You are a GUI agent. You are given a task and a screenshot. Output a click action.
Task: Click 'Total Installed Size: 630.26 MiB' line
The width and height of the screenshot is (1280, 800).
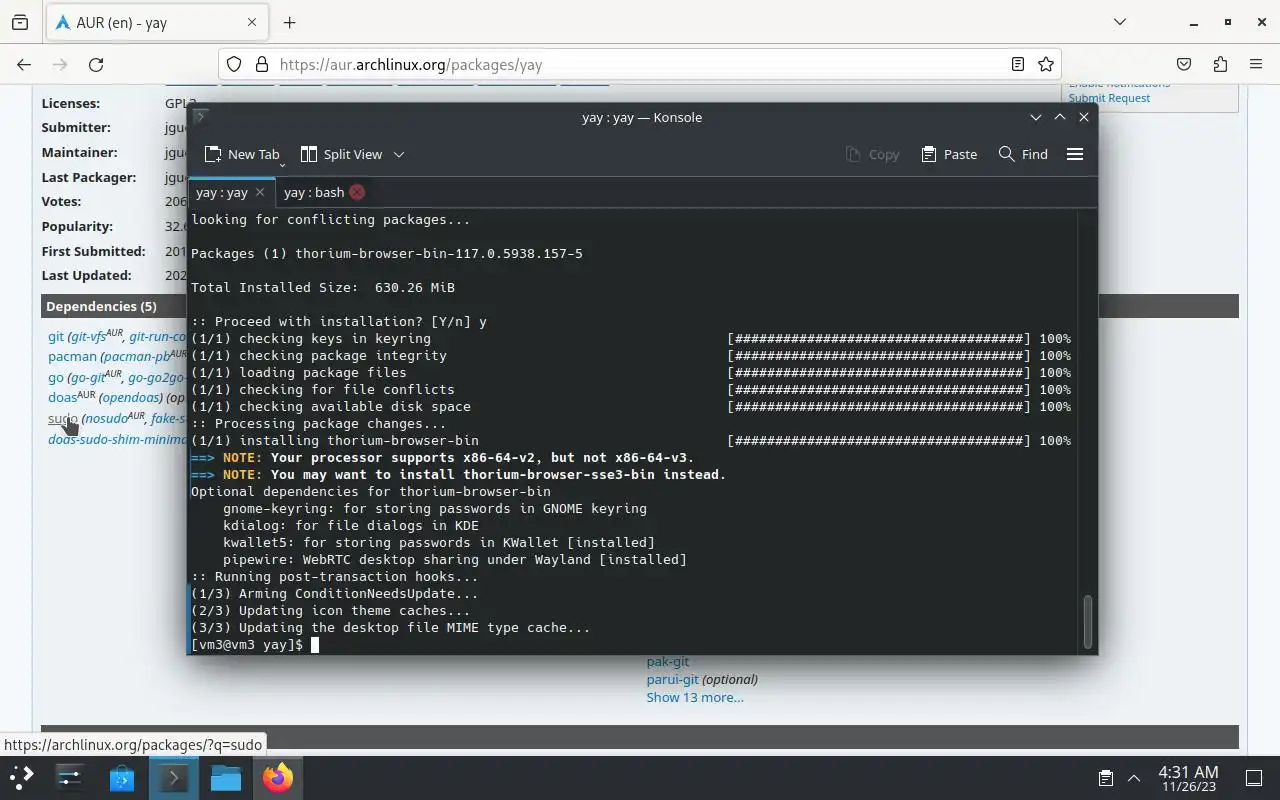323,287
